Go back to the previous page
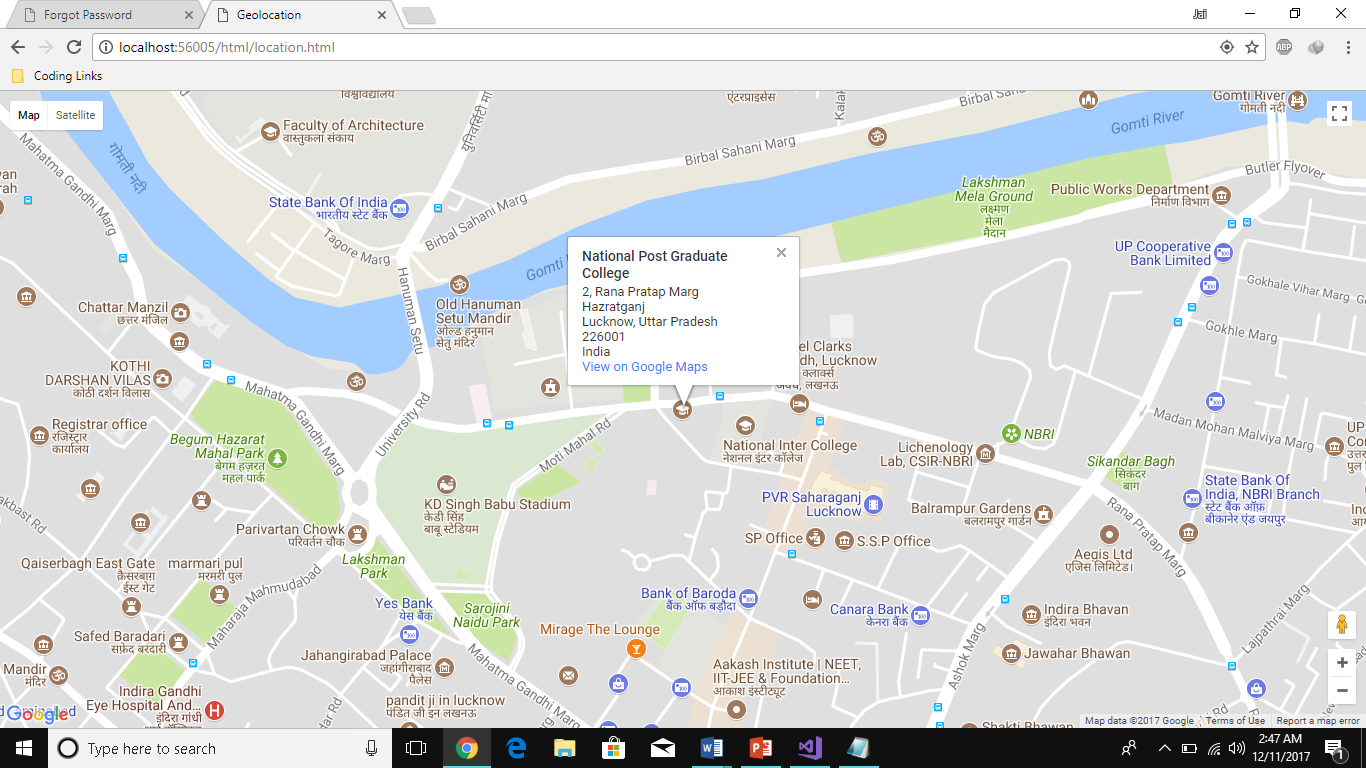1366x768 pixels. tap(17, 47)
